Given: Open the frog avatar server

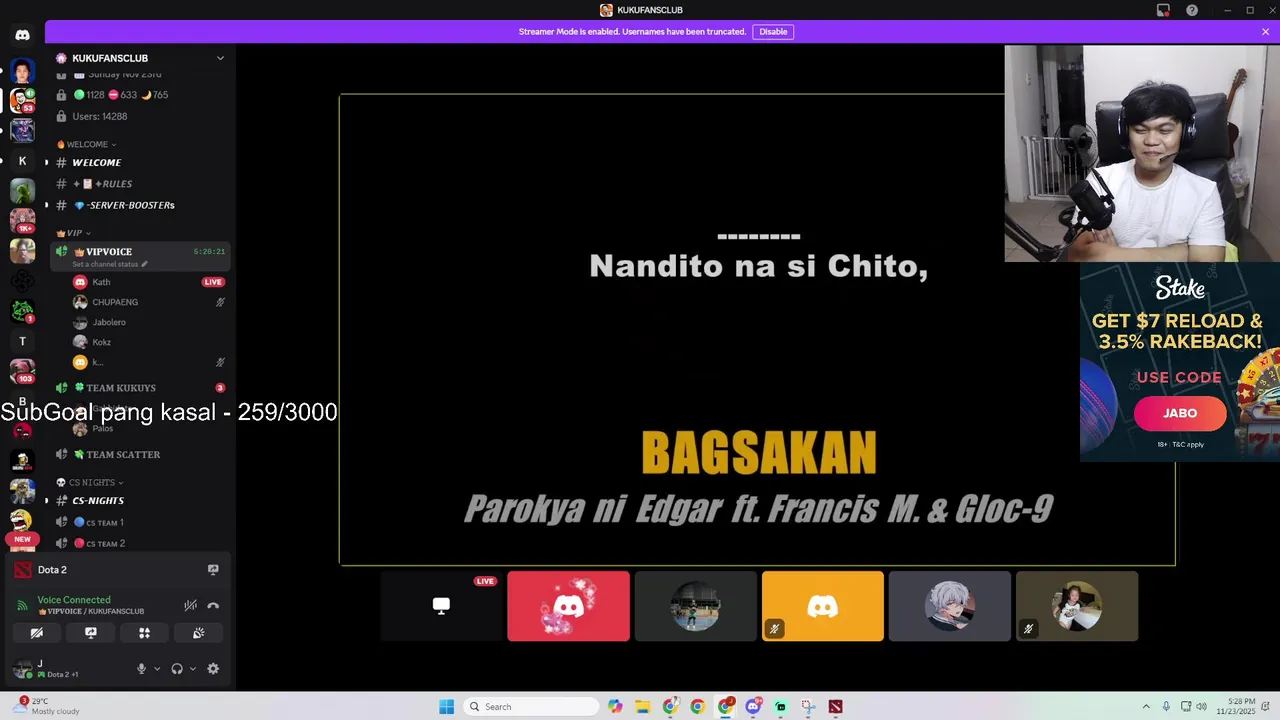Looking at the screenshot, I should click(x=22, y=190).
